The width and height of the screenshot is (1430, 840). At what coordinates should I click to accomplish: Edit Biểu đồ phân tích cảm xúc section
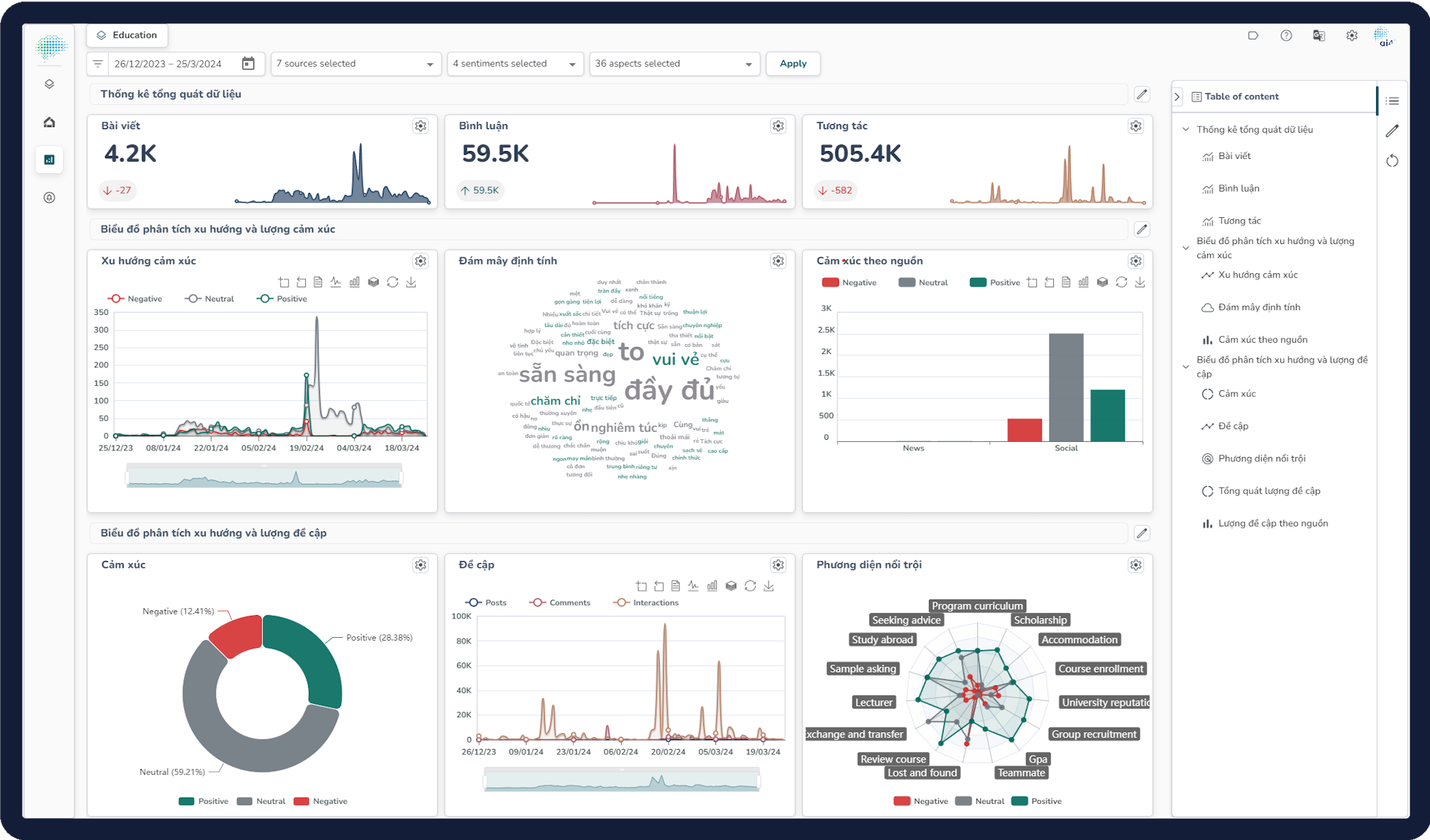[x=1142, y=229]
